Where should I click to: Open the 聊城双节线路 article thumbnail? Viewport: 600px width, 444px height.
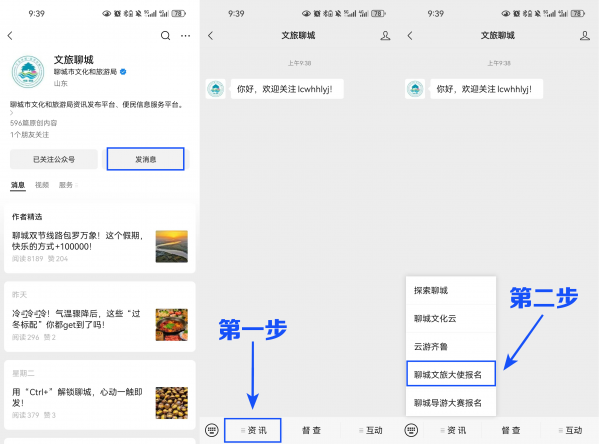171,246
